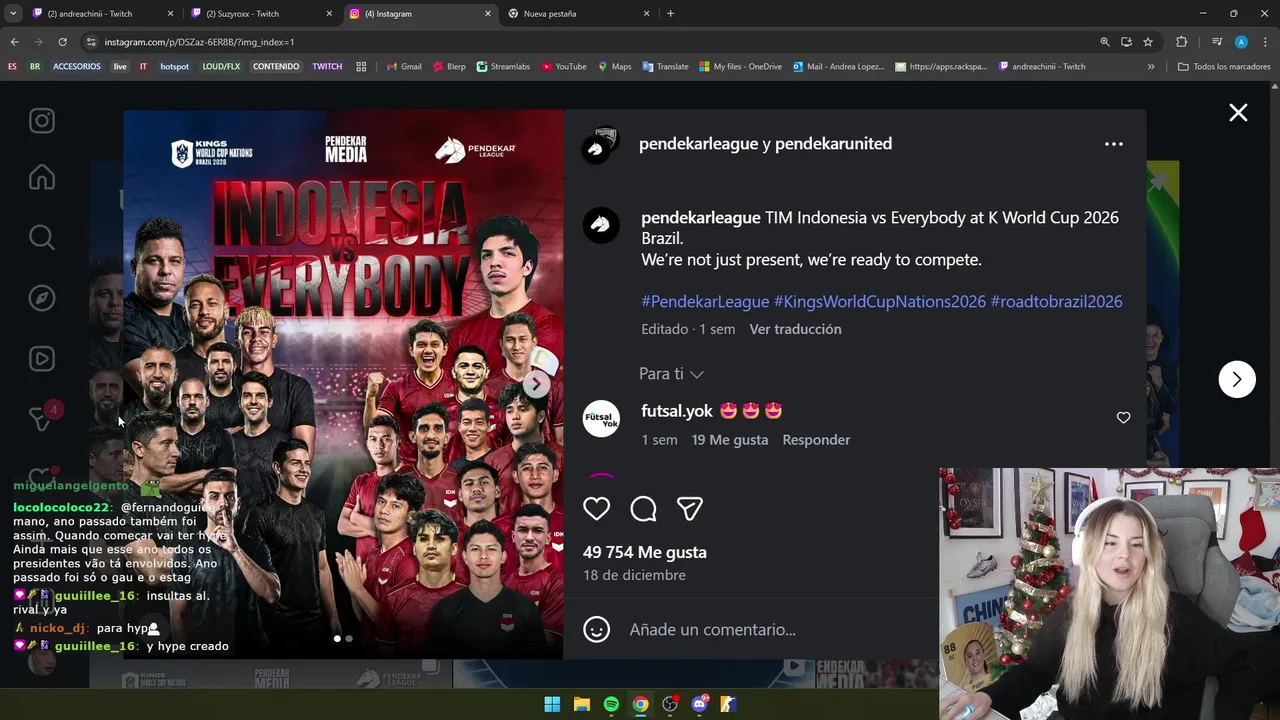Open TWITCH bookmark folder
This screenshot has width=1280, height=720.
click(327, 67)
